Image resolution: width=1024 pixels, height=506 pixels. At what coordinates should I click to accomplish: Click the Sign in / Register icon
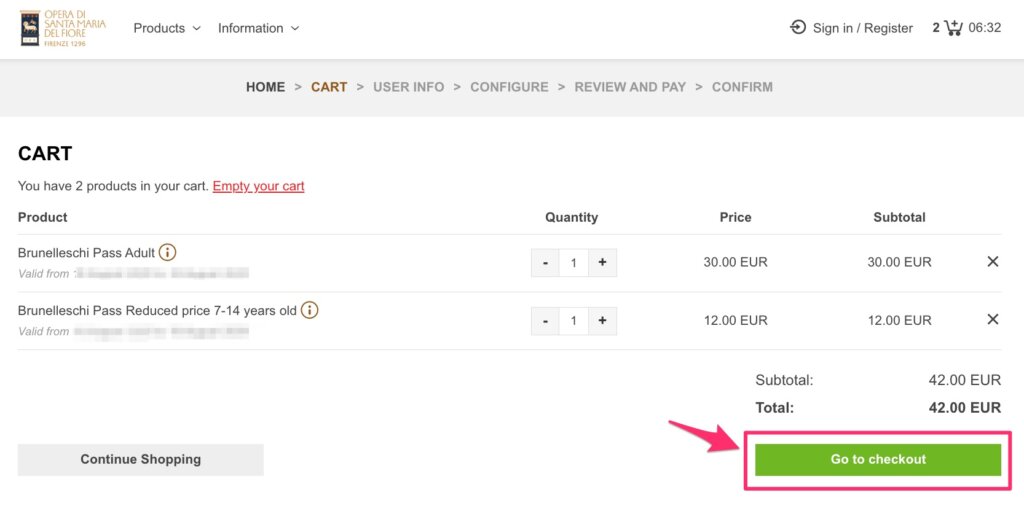click(x=798, y=28)
